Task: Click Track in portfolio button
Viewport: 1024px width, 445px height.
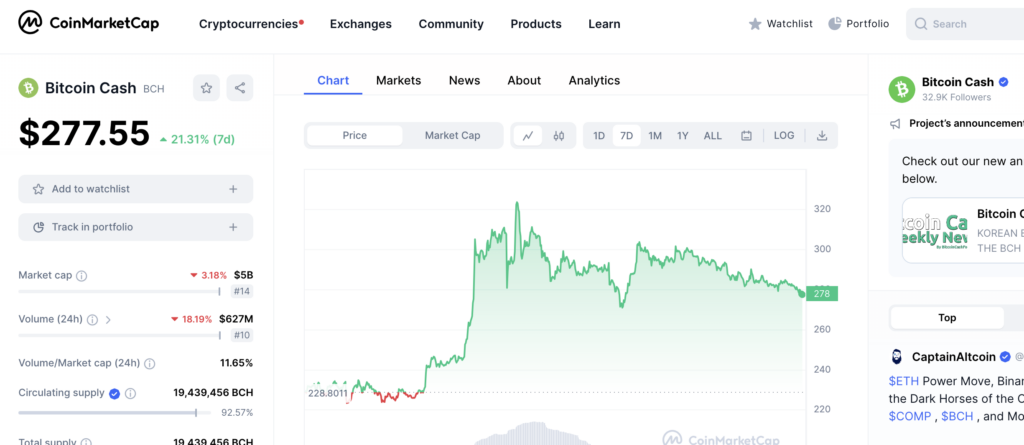Action: [136, 227]
